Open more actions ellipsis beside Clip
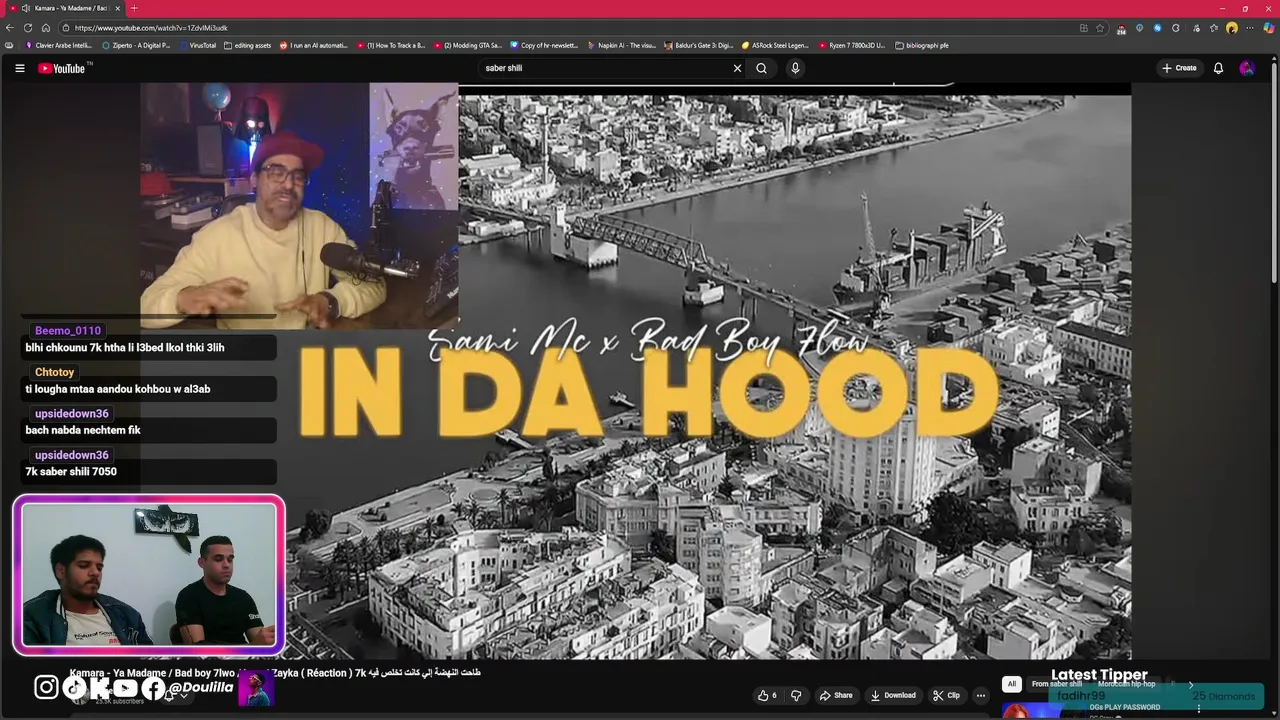 click(981, 695)
